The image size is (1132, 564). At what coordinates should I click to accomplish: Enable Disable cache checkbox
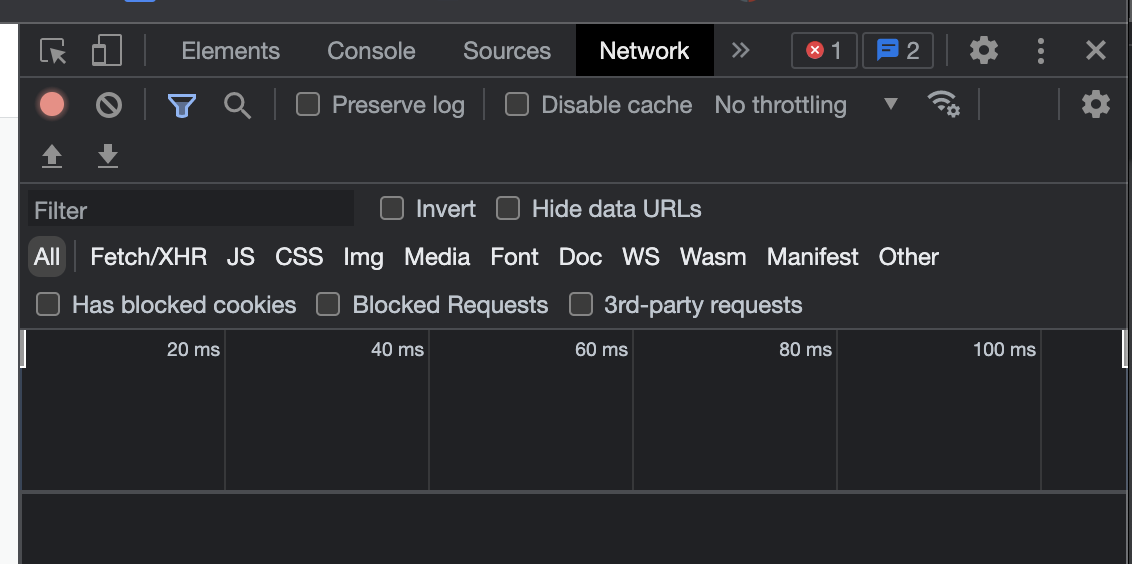click(517, 105)
